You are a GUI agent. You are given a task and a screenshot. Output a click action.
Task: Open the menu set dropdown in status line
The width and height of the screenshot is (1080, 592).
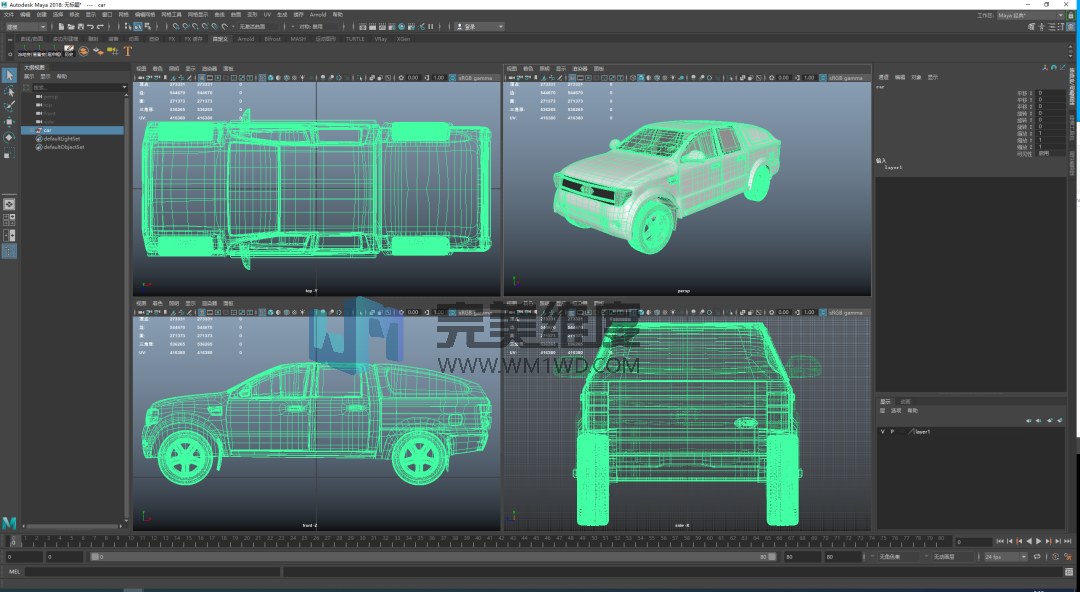25,27
